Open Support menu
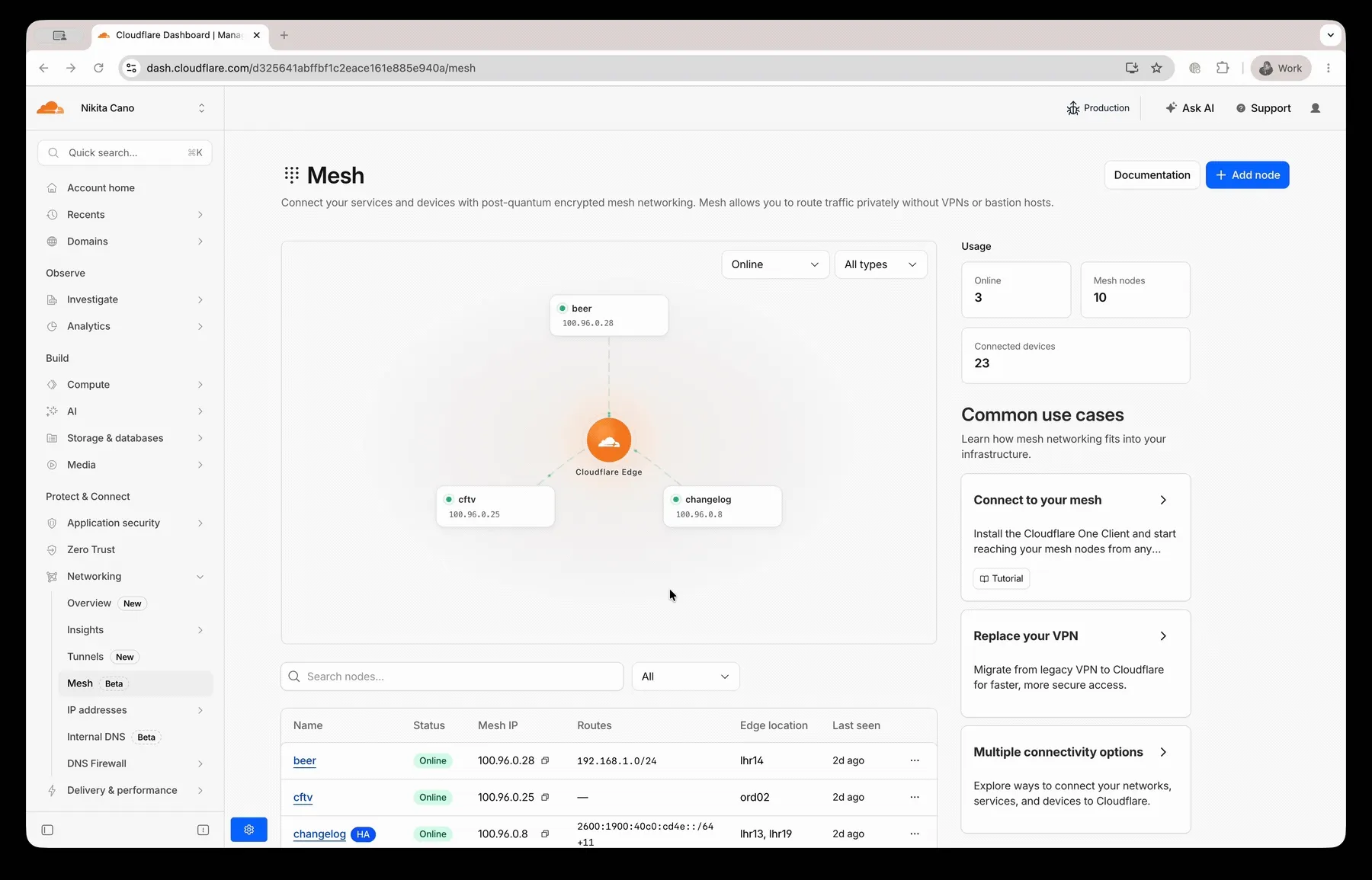This screenshot has width=1372, height=880. [1263, 108]
